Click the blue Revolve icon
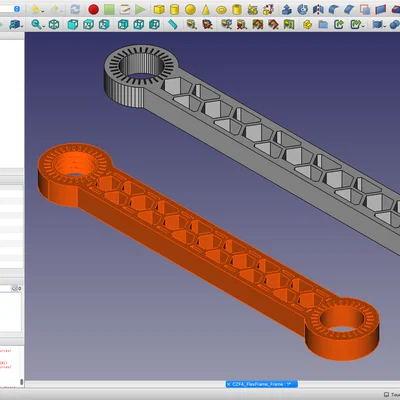Image resolution: width=400 pixels, height=400 pixels. pyautogui.click(x=302, y=9)
